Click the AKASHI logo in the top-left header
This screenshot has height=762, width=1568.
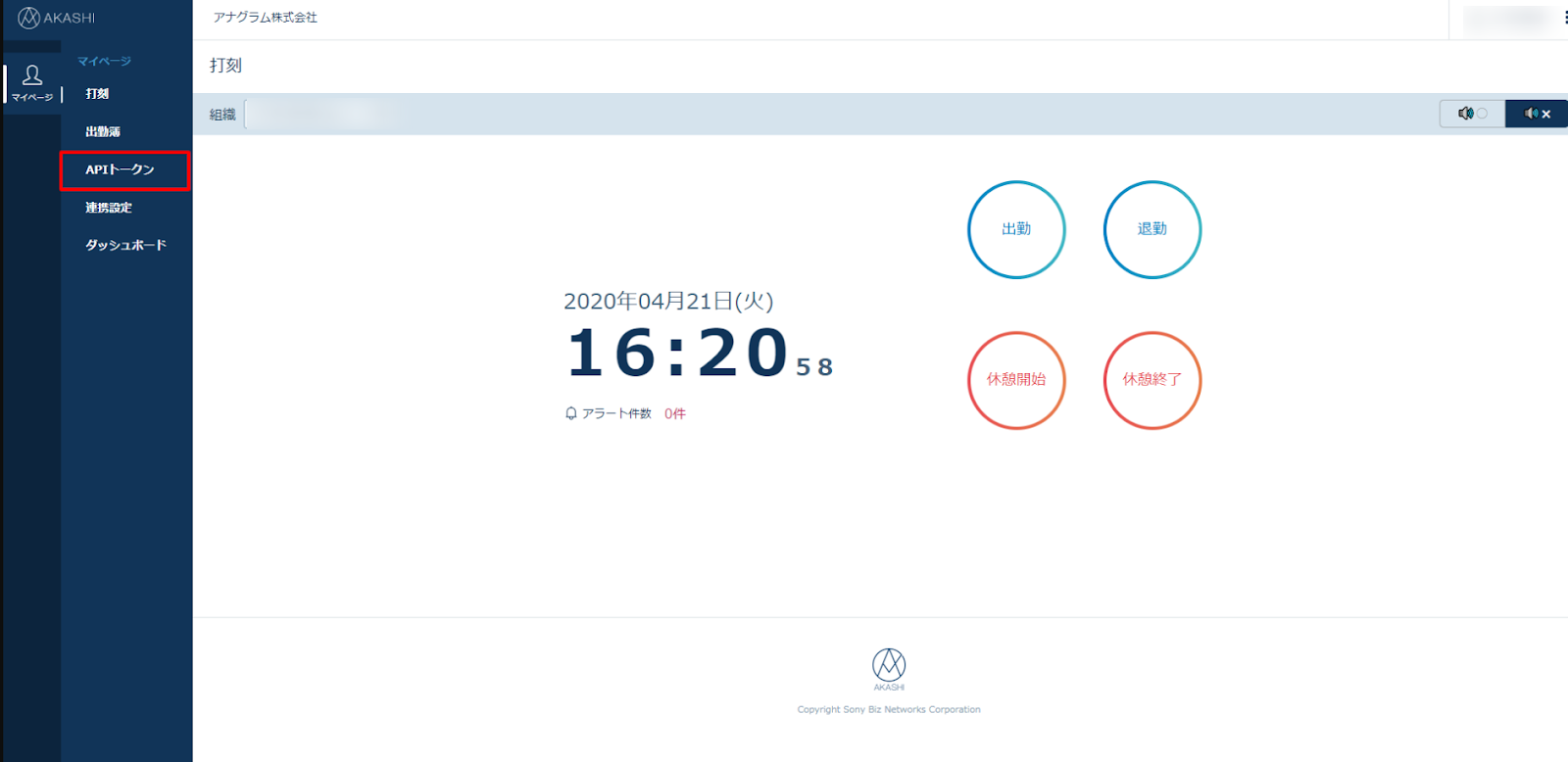coord(56,18)
